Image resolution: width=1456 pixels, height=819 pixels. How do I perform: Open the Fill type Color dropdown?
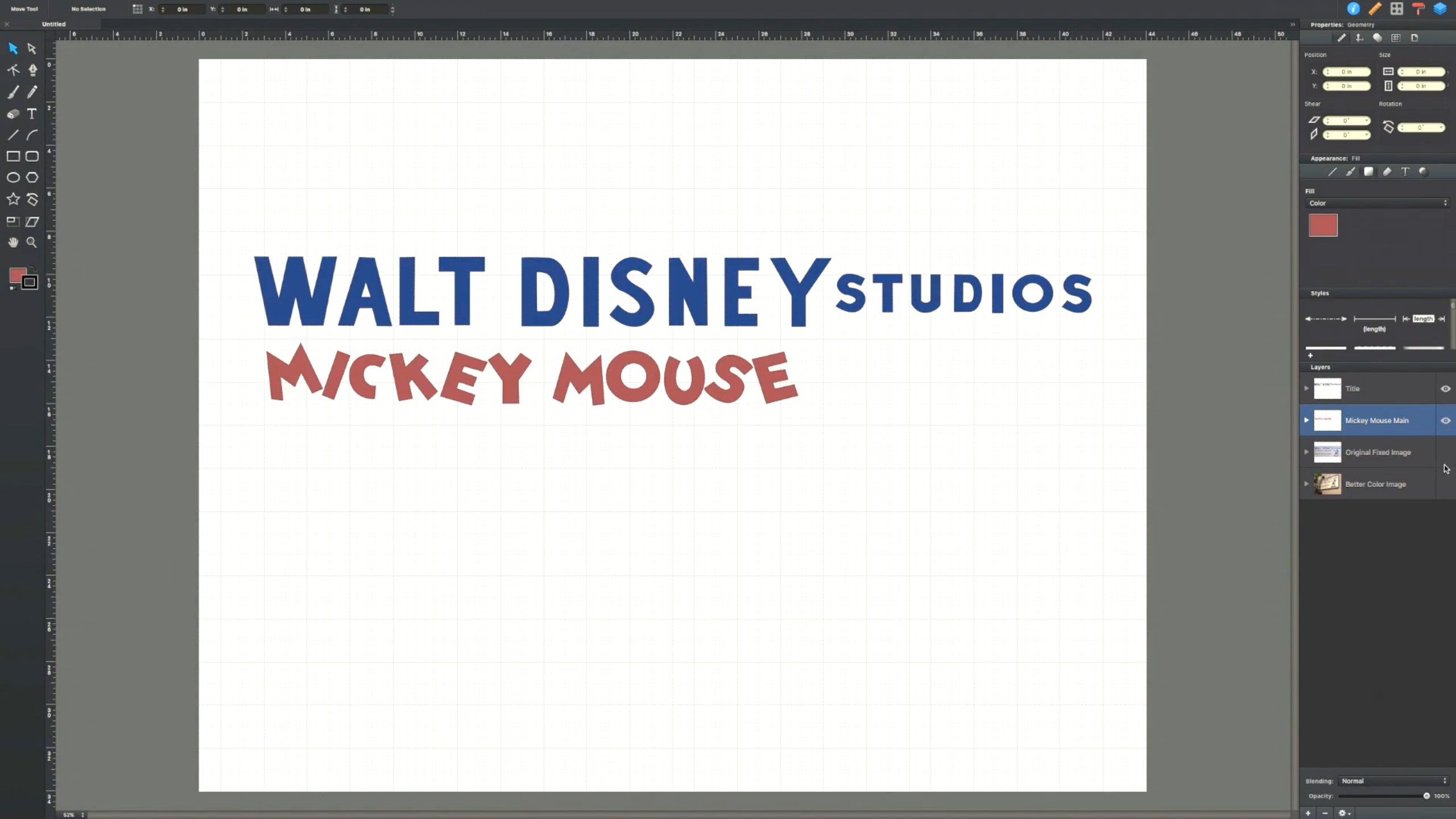[x=1377, y=203]
